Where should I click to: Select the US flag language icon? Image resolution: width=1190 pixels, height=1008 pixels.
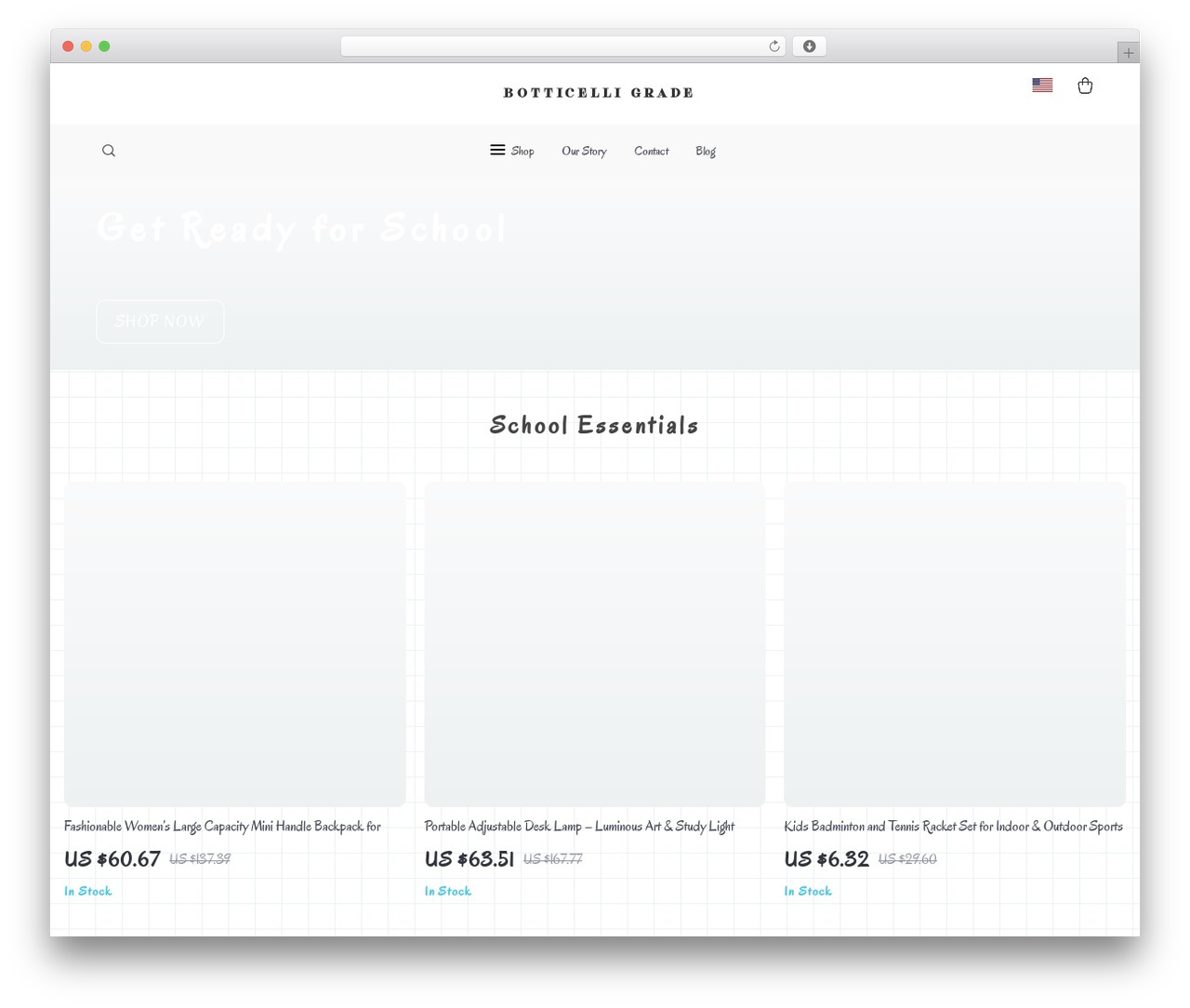pyautogui.click(x=1042, y=85)
